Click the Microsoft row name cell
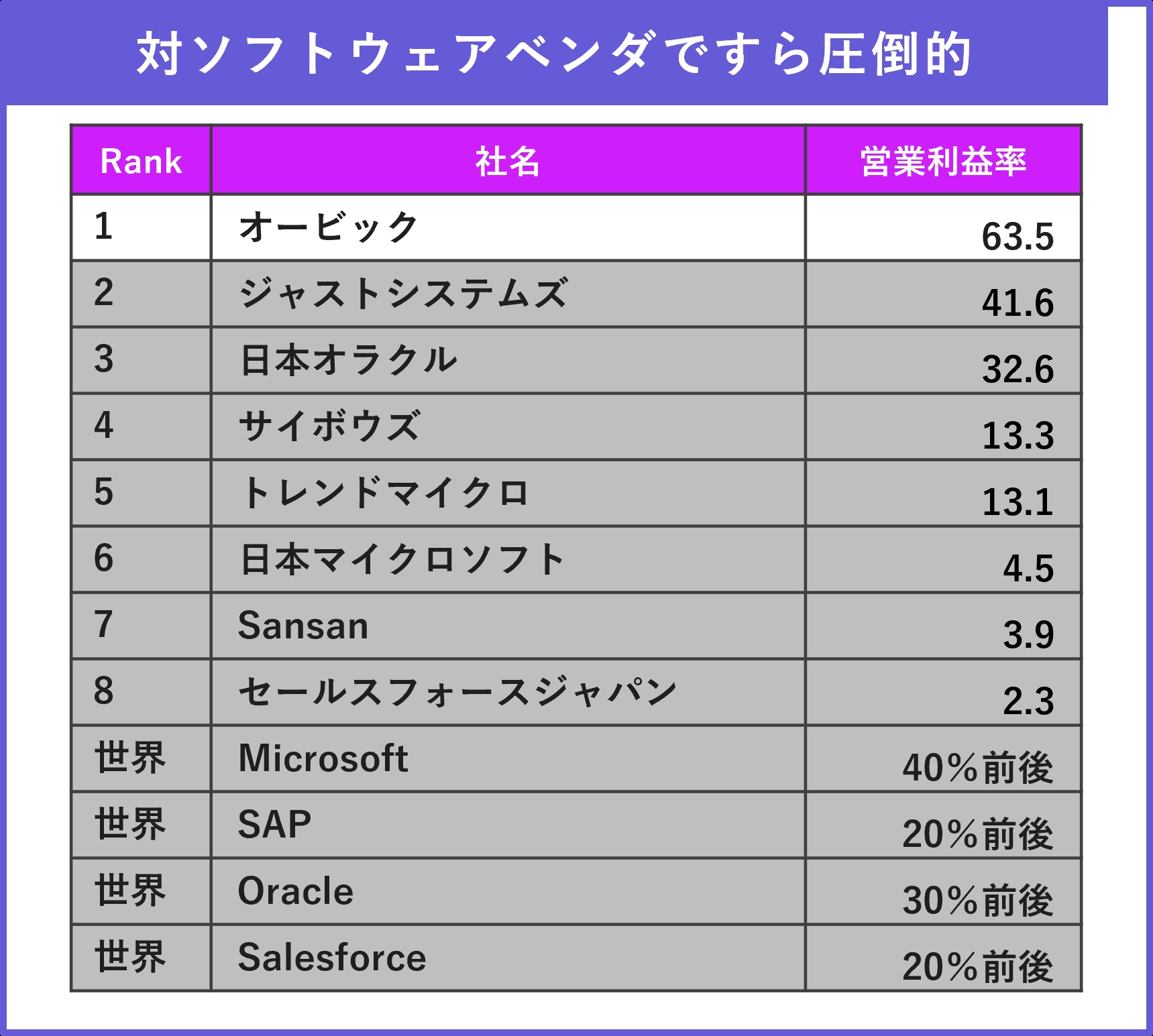 coord(323,758)
